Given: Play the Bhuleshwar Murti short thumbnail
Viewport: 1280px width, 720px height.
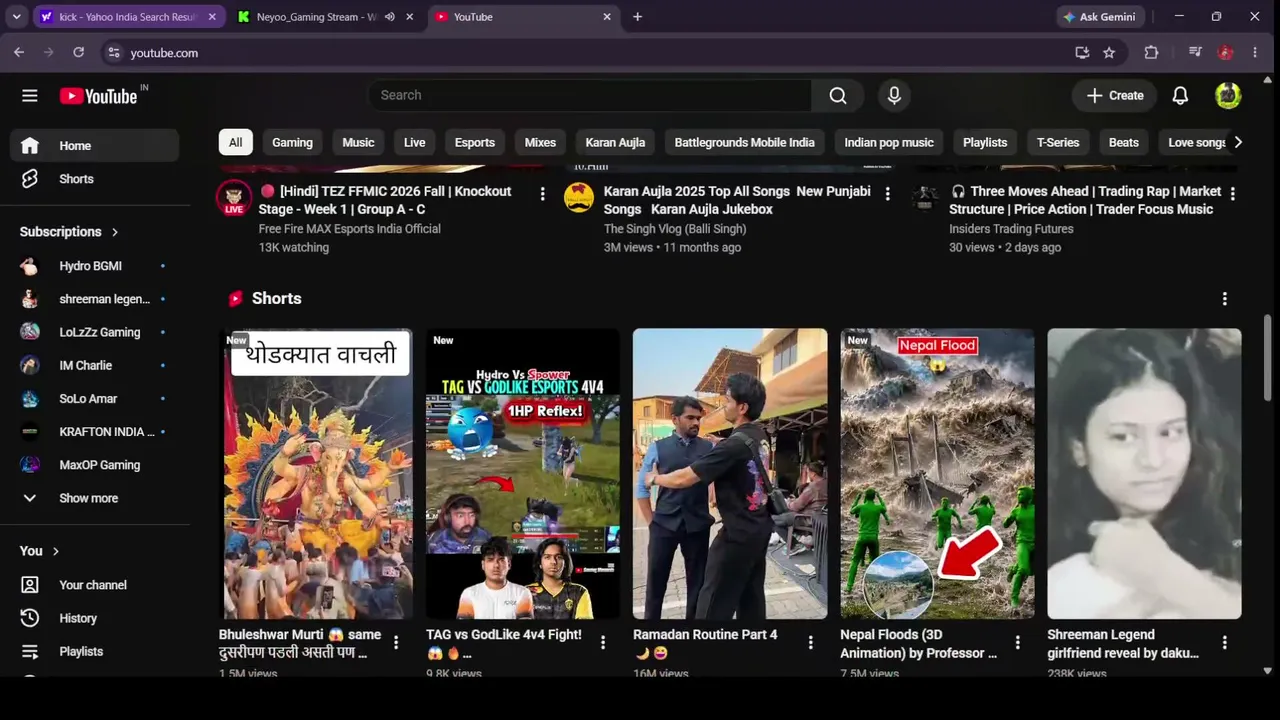Looking at the screenshot, I should (x=316, y=474).
